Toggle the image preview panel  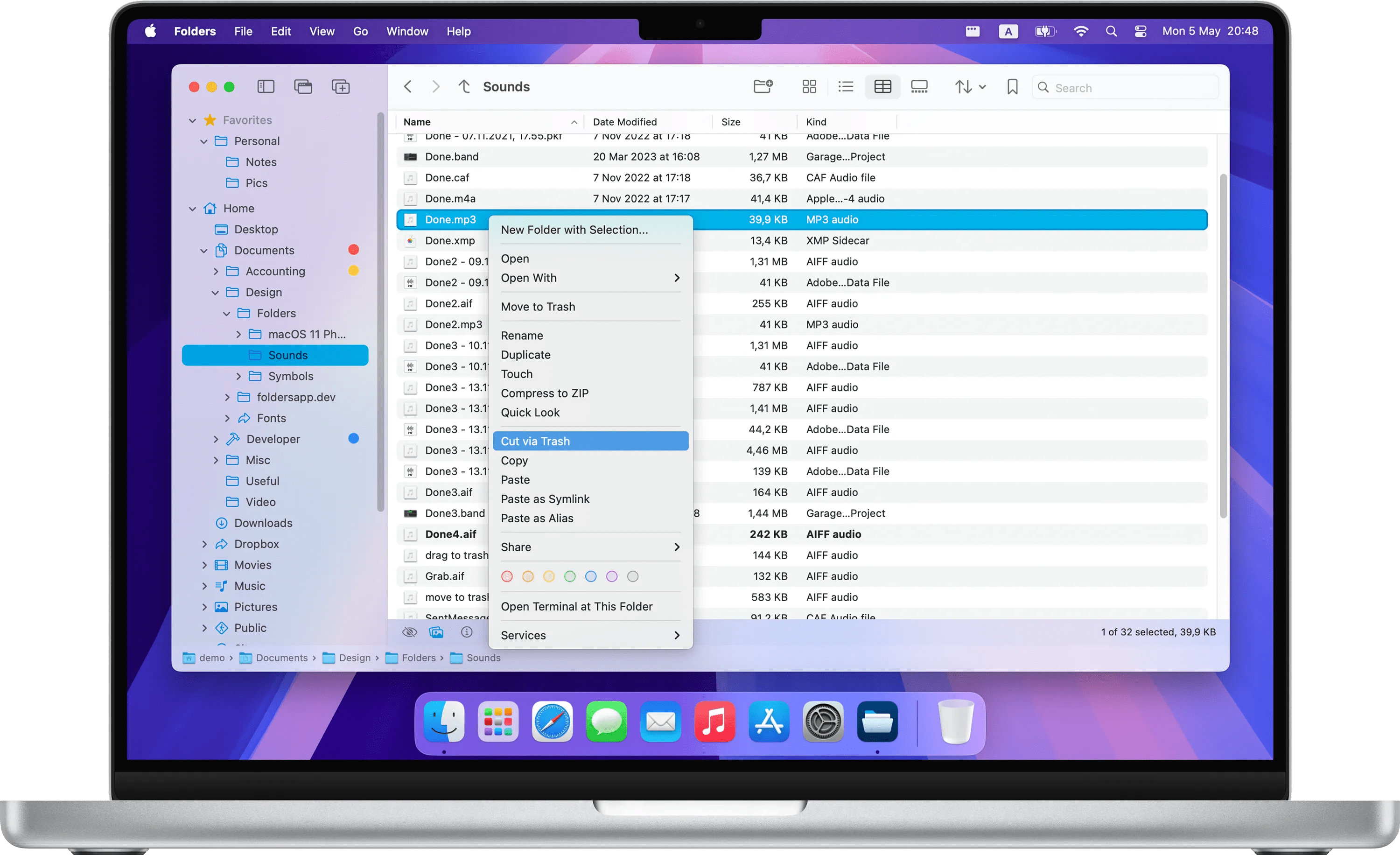[436, 632]
